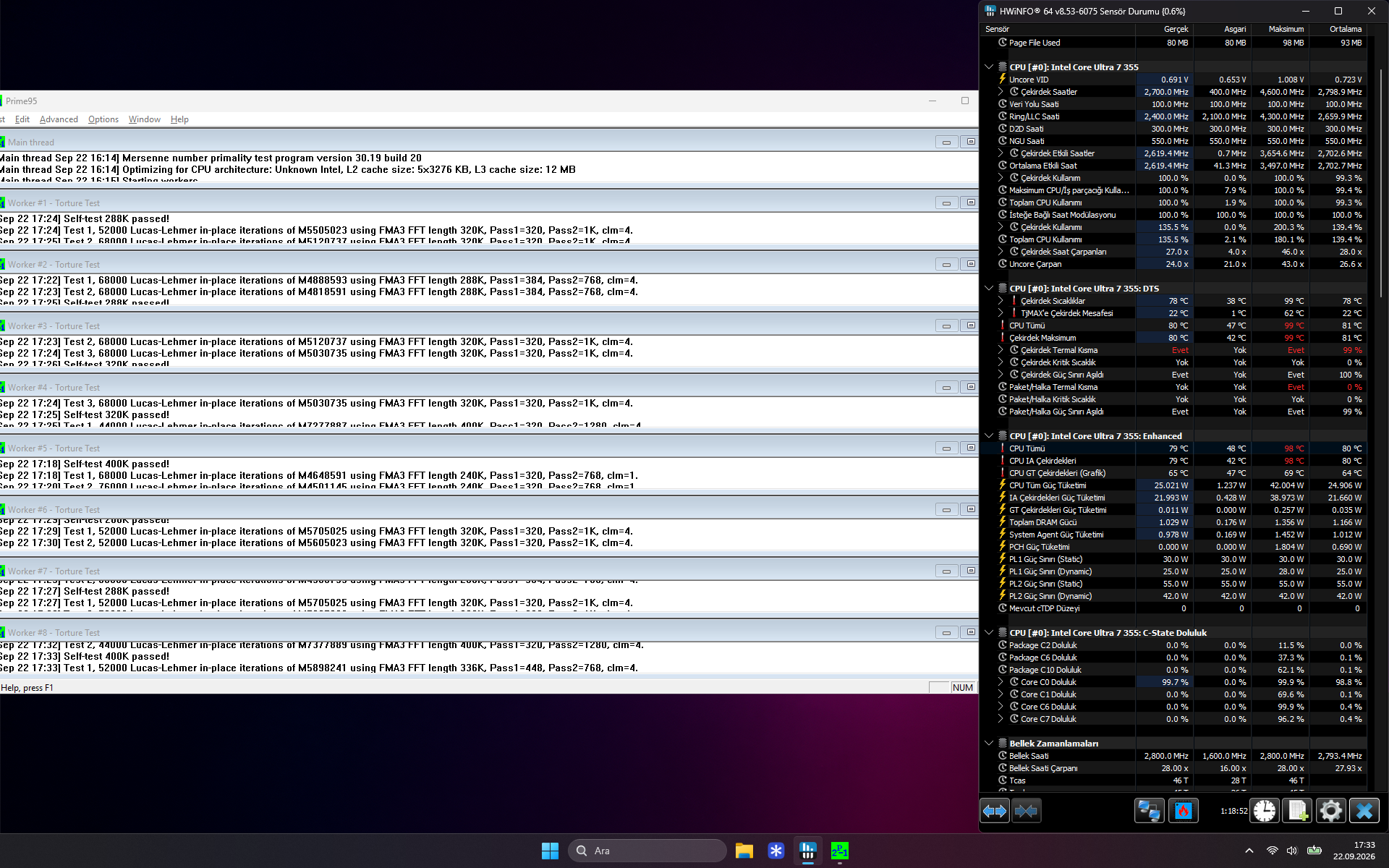Click the Ortalama column header
The height and width of the screenshot is (868, 1389).
1345,29
